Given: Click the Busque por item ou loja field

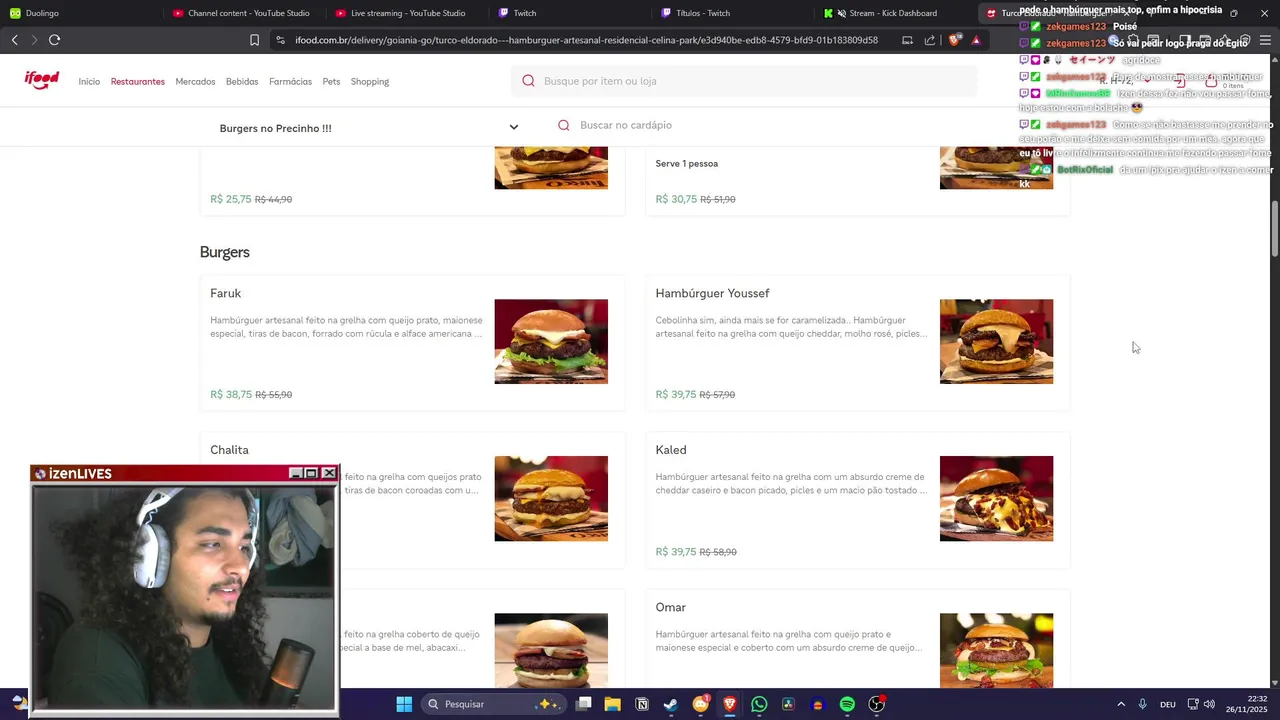Looking at the screenshot, I should pos(744,81).
